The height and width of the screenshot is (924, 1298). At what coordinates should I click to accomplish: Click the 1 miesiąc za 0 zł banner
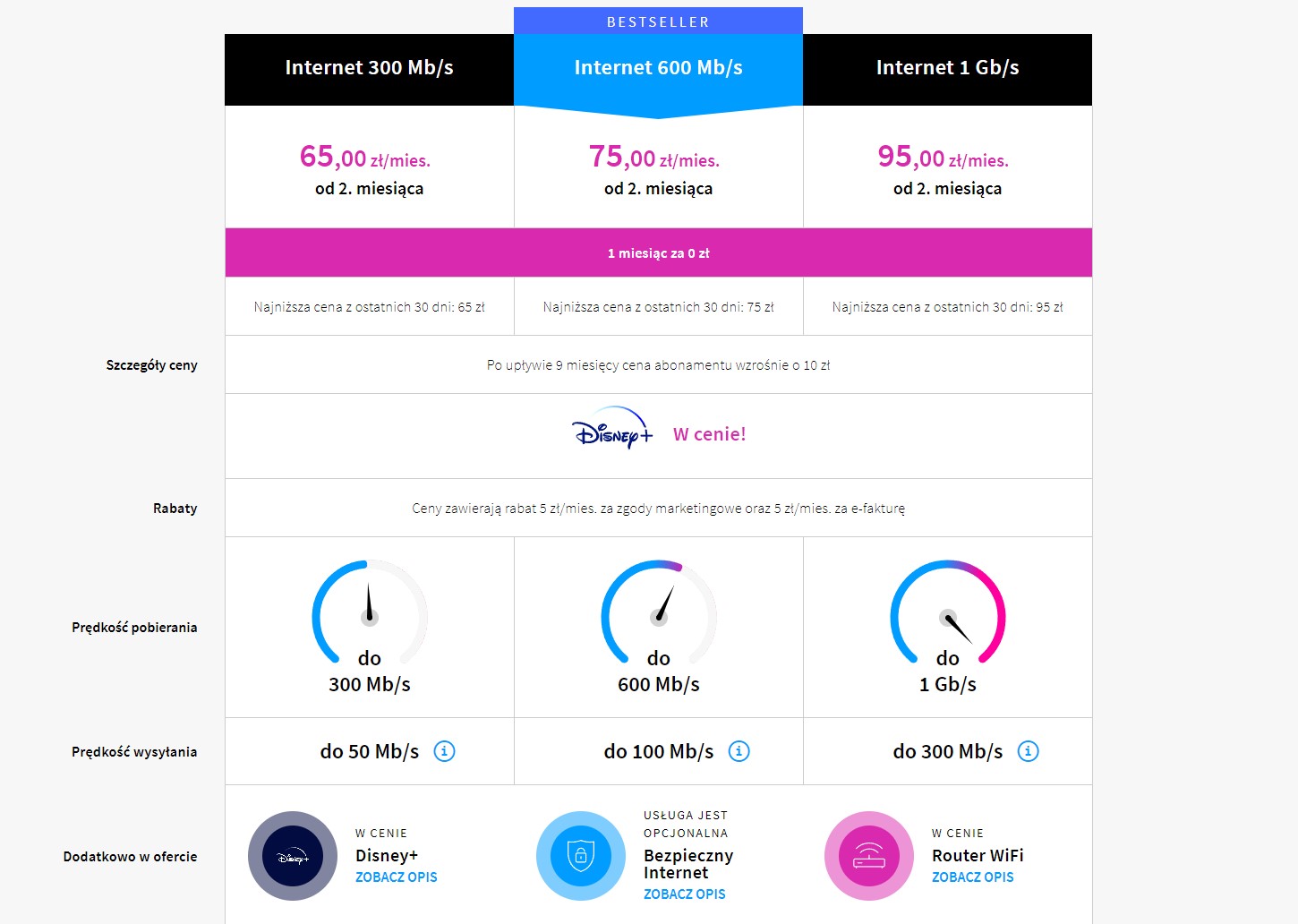point(659,252)
